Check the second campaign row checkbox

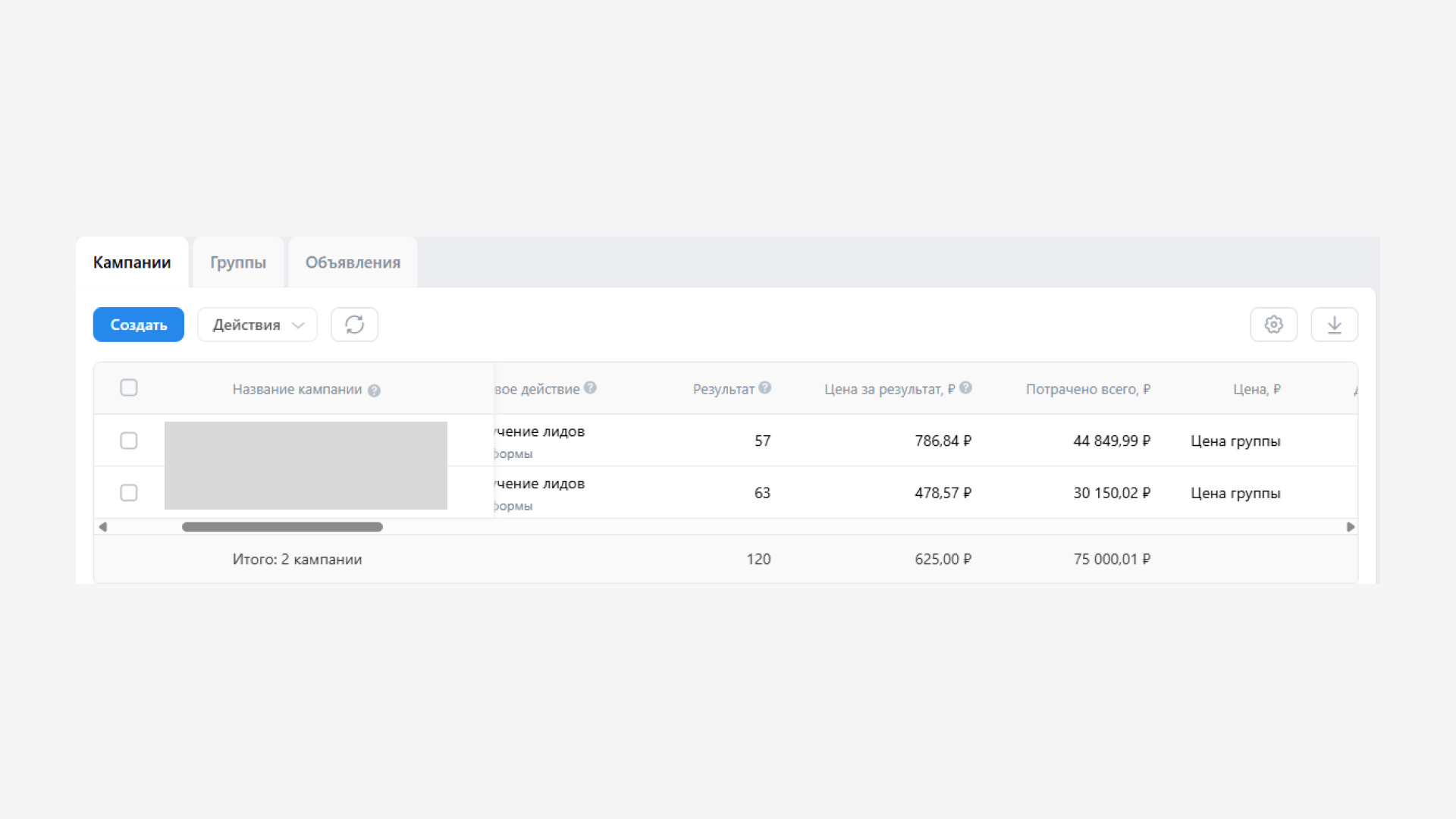[x=129, y=493]
